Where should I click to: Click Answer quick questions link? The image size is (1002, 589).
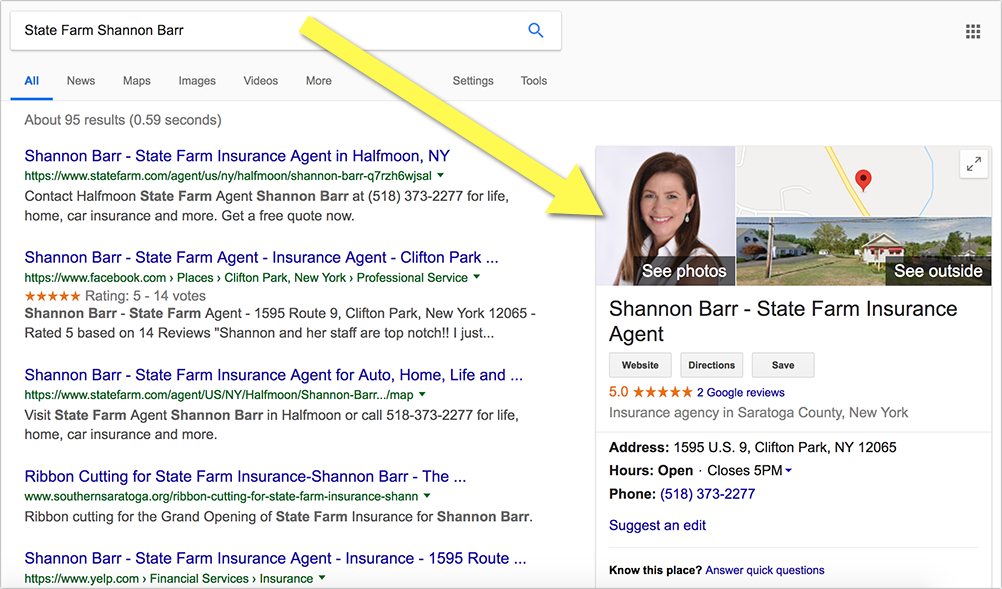[x=765, y=570]
